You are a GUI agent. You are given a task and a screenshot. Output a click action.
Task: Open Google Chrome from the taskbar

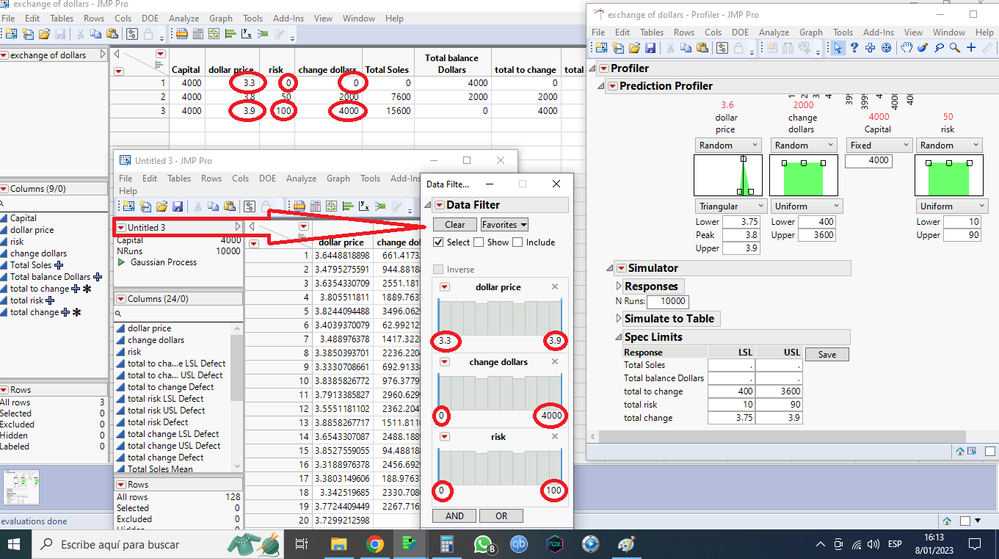tap(374, 544)
